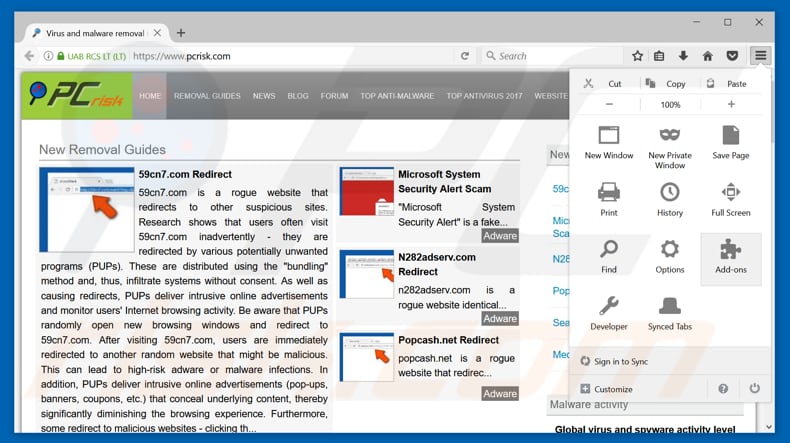Open Add-ons manager
790x443 pixels.
(731, 259)
